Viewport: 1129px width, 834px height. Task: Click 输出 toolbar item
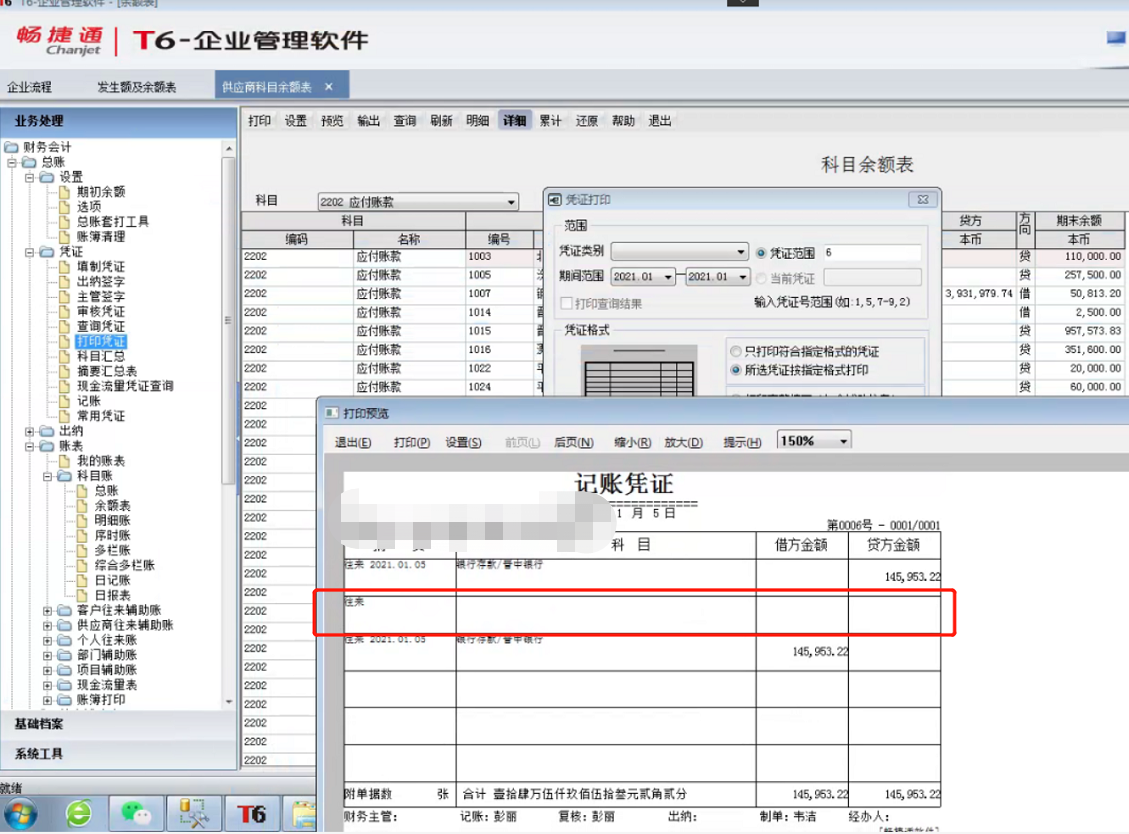point(368,121)
